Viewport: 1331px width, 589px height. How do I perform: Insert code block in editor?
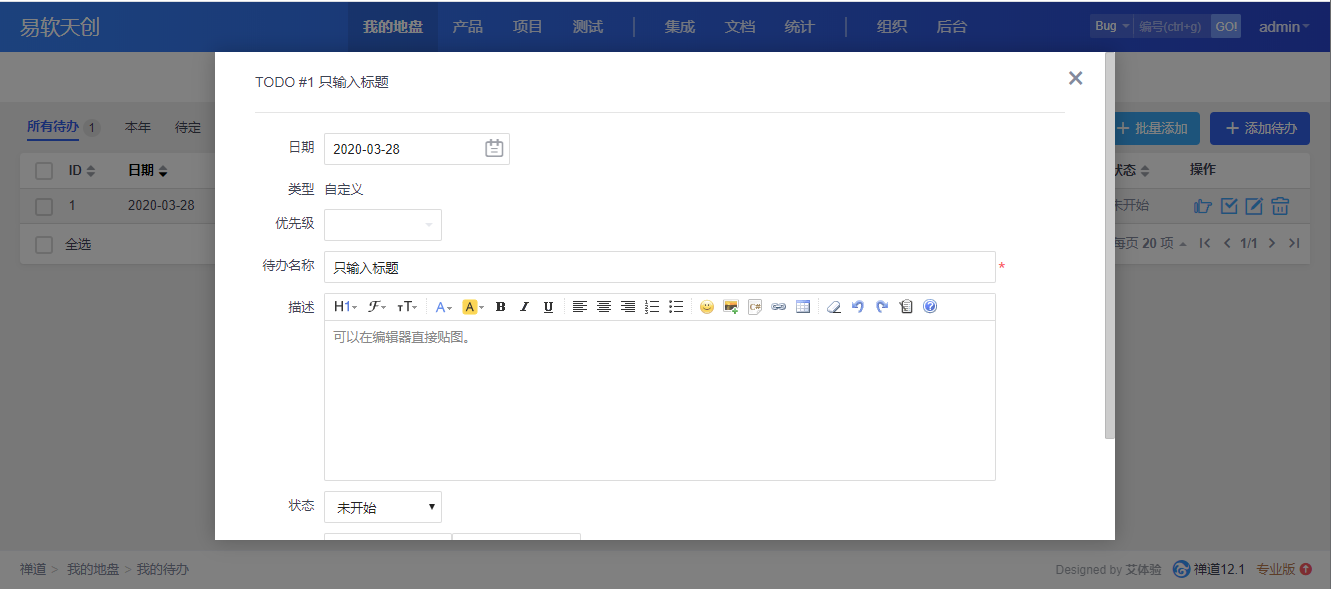point(755,307)
